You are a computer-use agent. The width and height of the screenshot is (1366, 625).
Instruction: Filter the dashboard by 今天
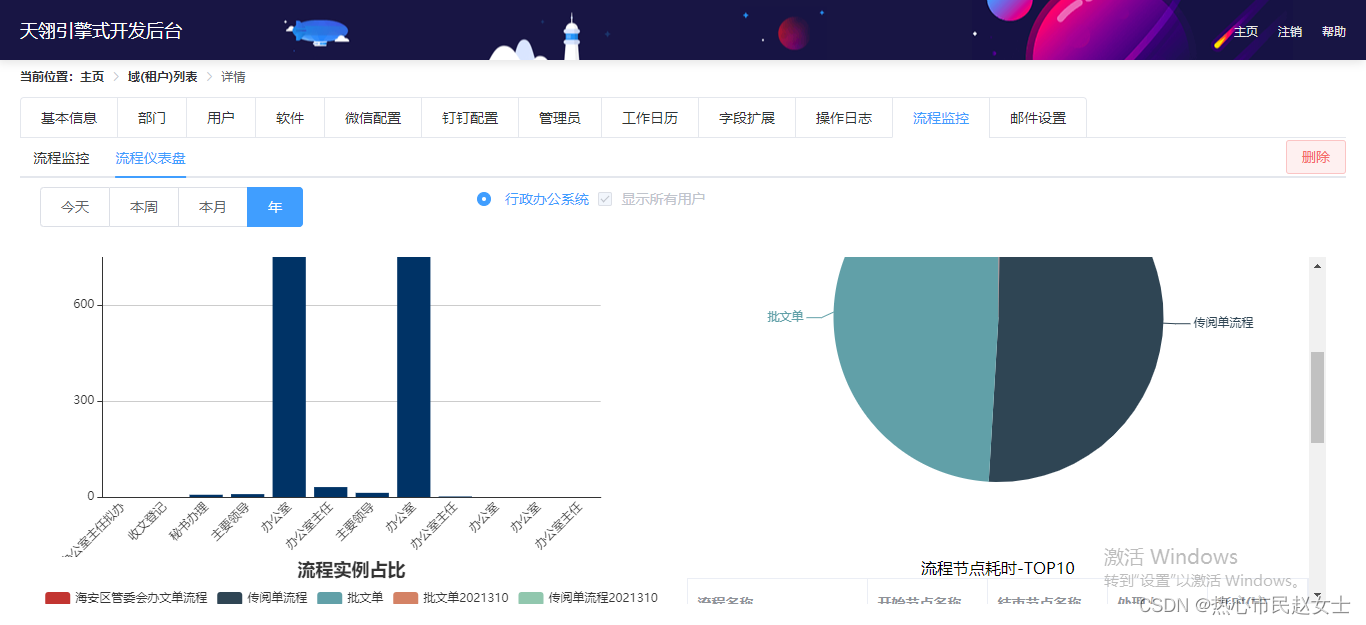(75, 207)
